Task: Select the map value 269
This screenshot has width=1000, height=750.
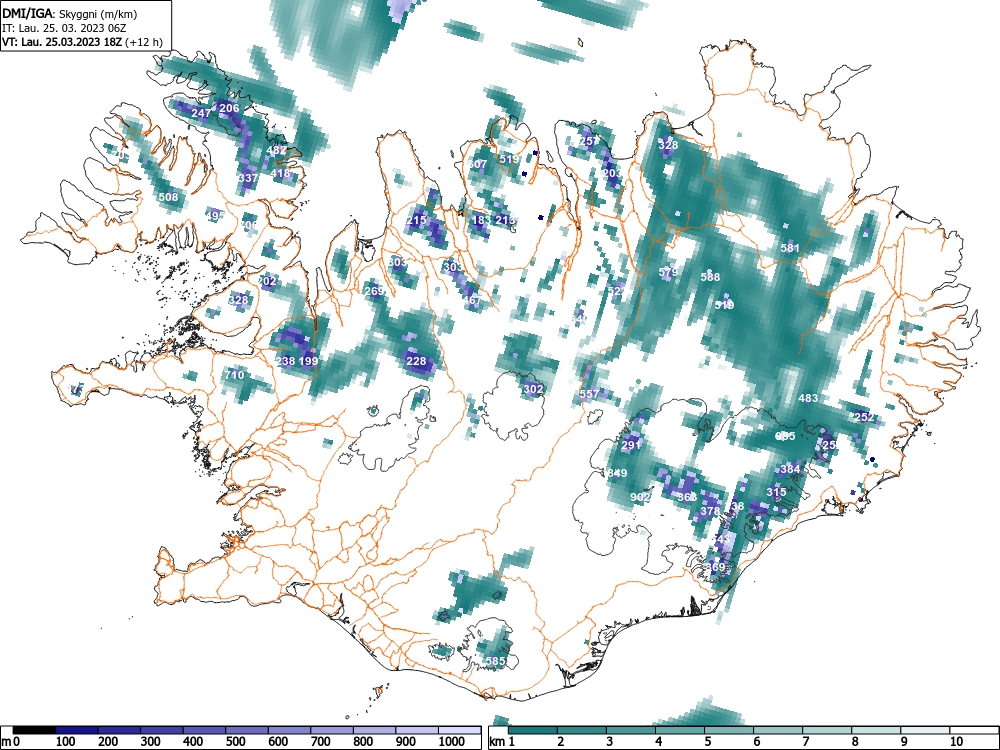Action: (x=374, y=291)
